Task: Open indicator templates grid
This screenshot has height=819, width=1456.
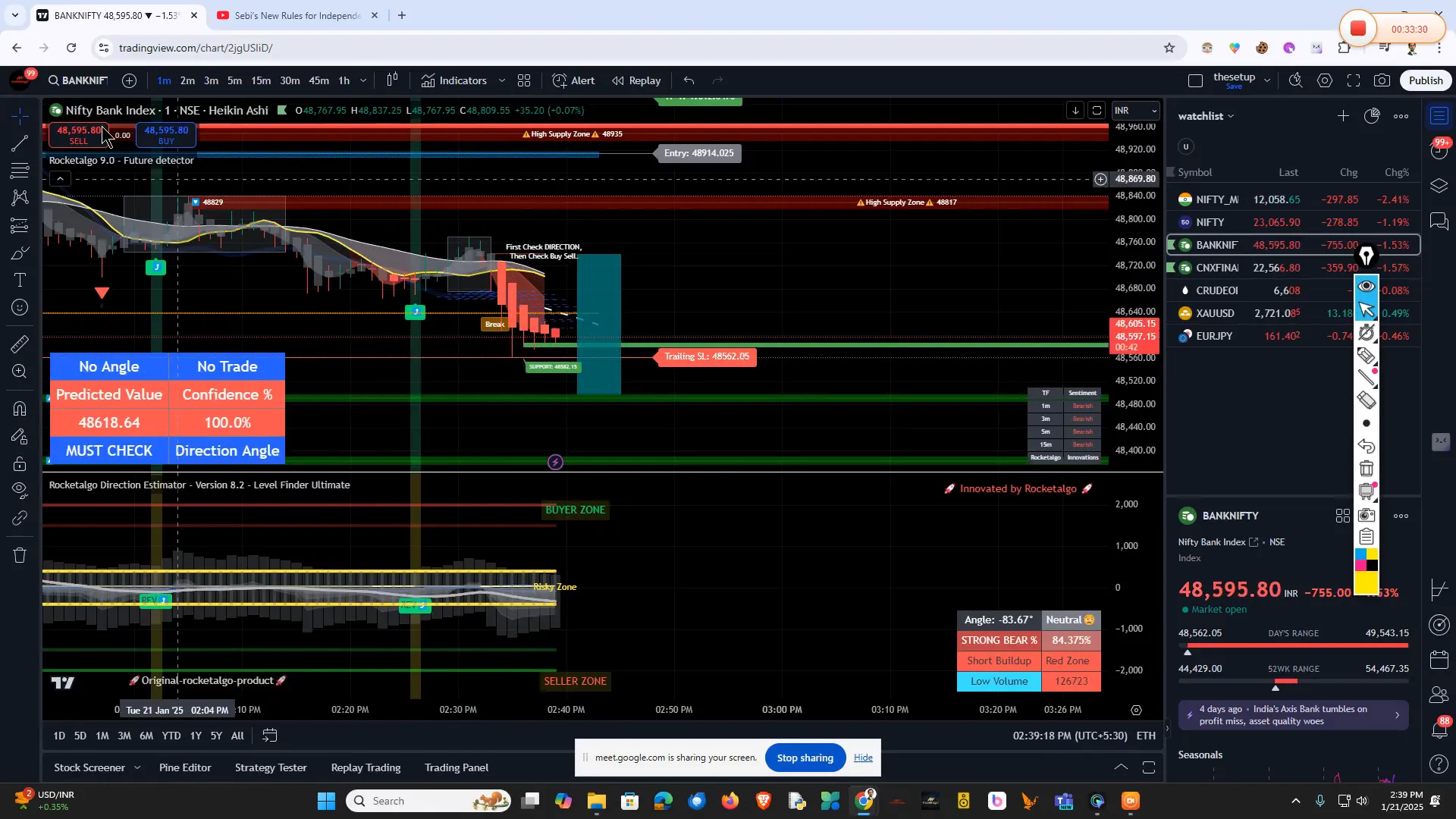Action: click(524, 80)
